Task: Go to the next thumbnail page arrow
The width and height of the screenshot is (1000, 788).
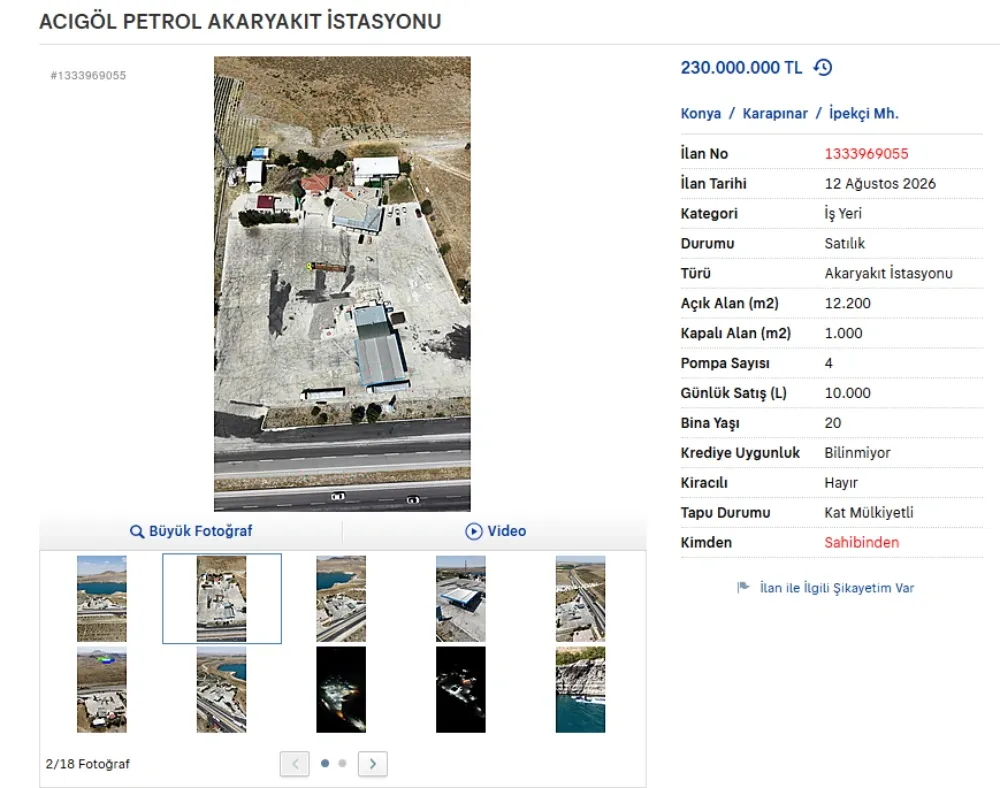Action: tap(373, 764)
